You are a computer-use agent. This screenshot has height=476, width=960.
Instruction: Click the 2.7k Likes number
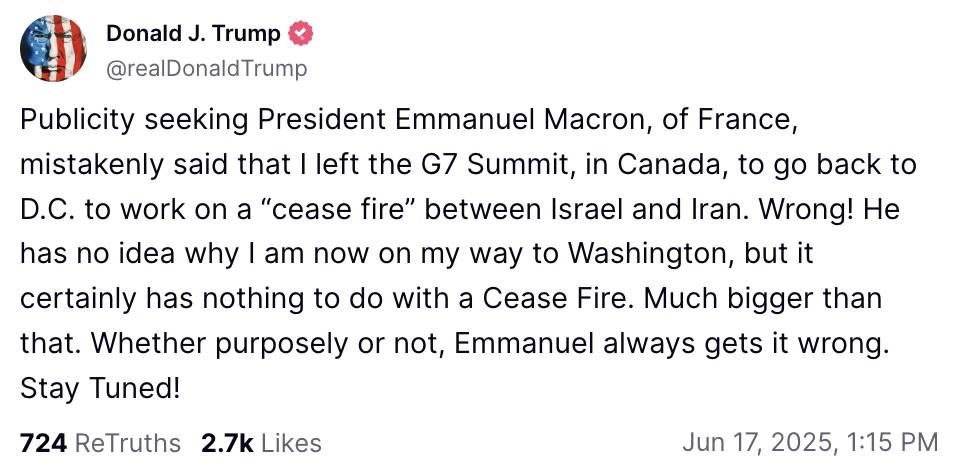[x=224, y=442]
